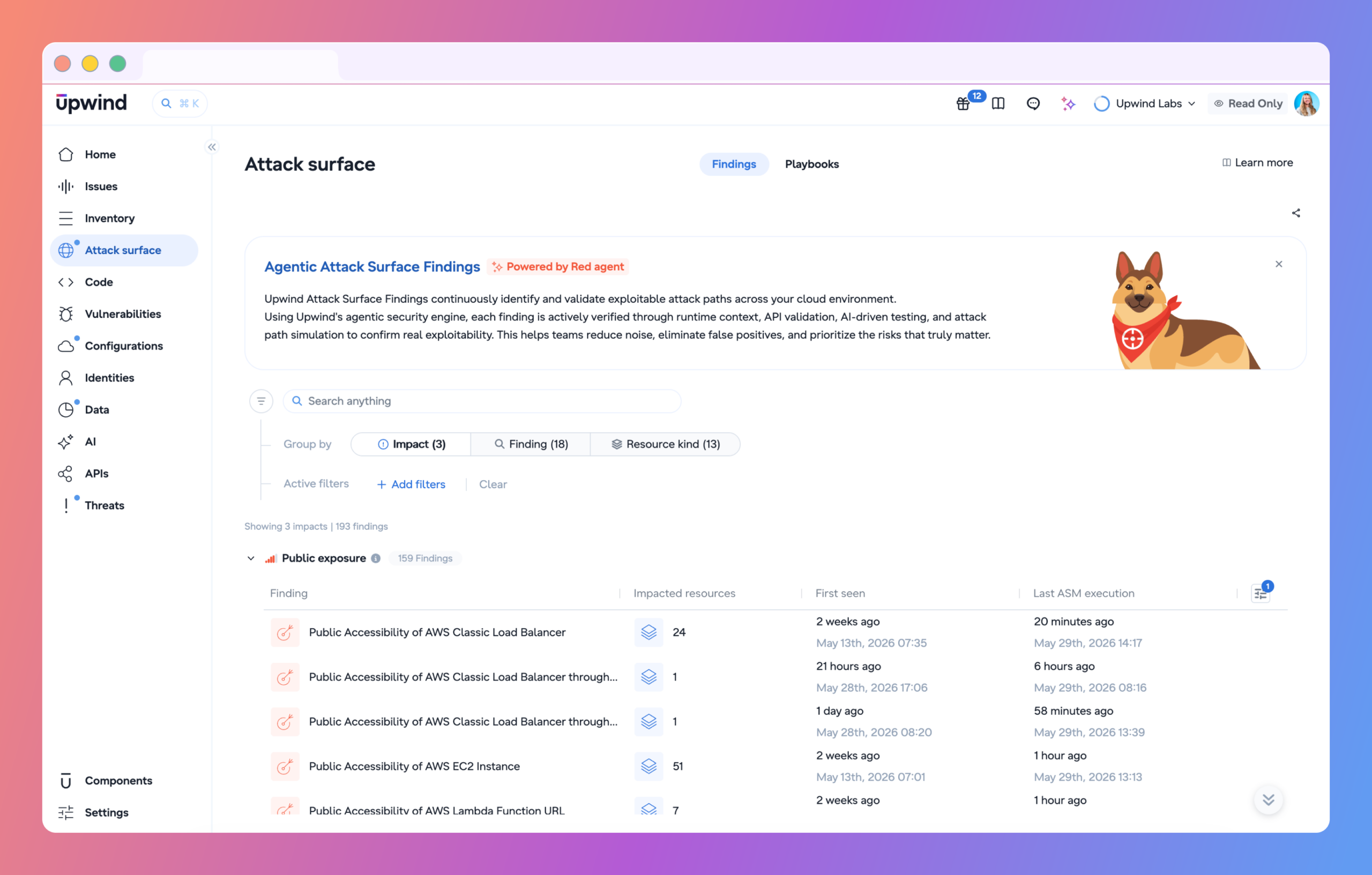This screenshot has height=875, width=1372.
Task: Group by Resource kind (13)
Action: tap(665, 444)
